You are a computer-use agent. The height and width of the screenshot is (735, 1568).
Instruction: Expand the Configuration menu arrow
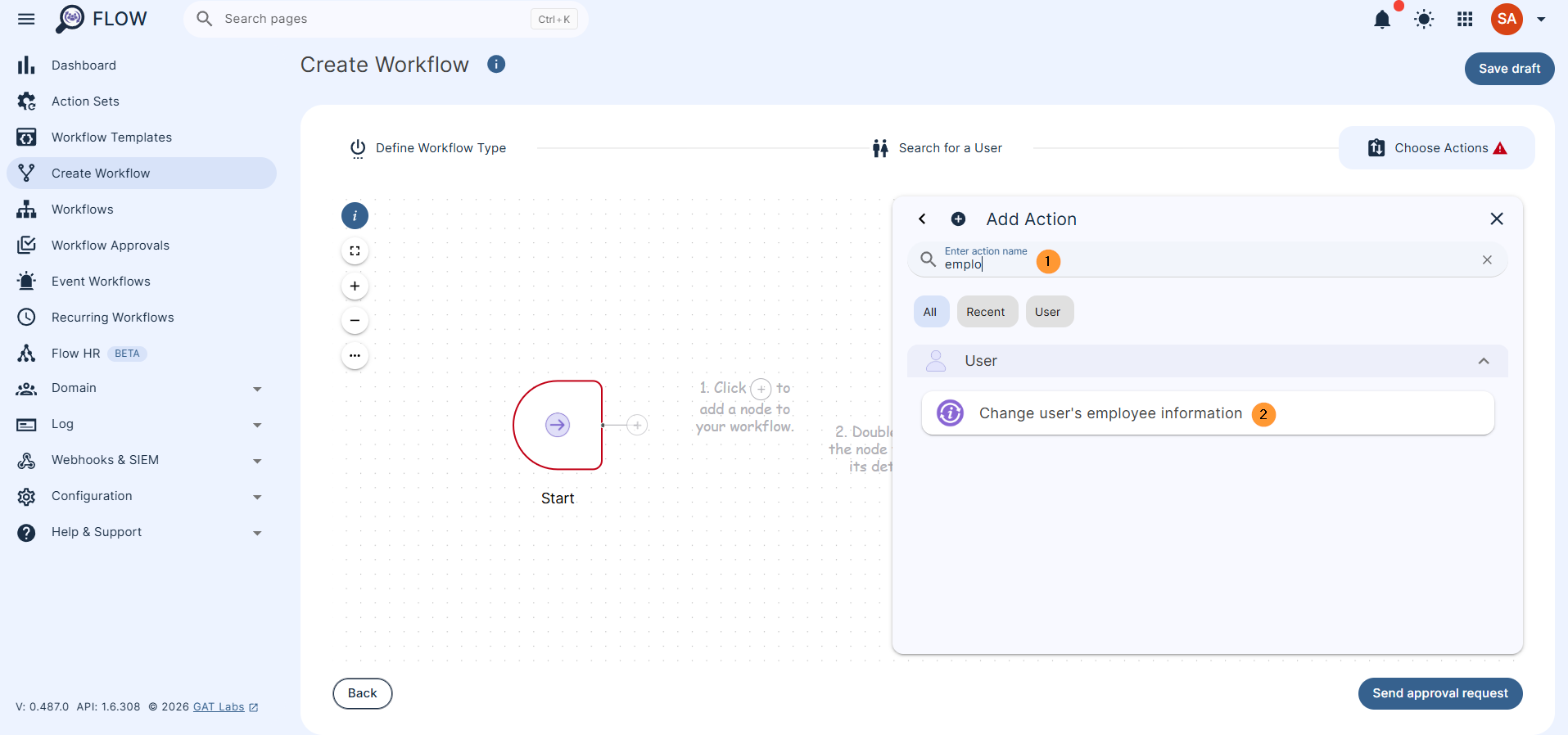[257, 497]
